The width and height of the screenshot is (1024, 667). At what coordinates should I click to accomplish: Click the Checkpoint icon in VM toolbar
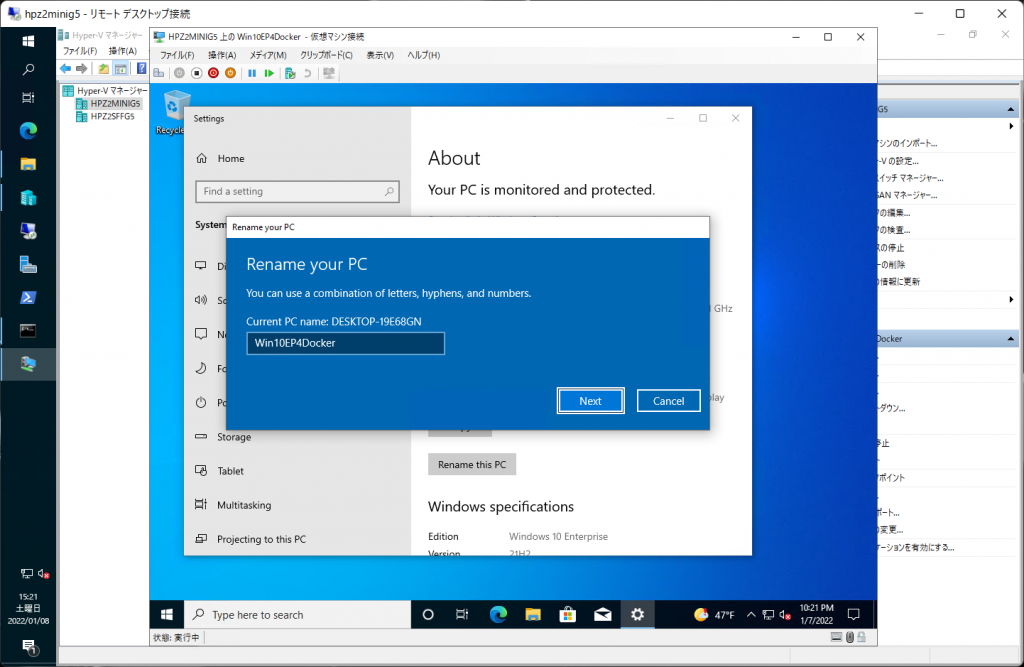(x=291, y=73)
